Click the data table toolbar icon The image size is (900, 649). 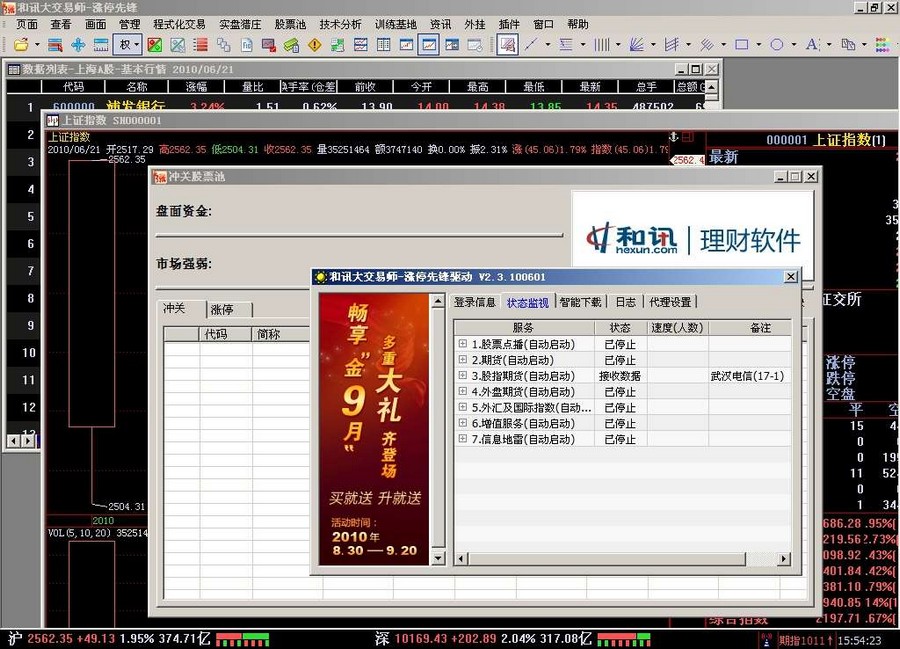(x=382, y=45)
